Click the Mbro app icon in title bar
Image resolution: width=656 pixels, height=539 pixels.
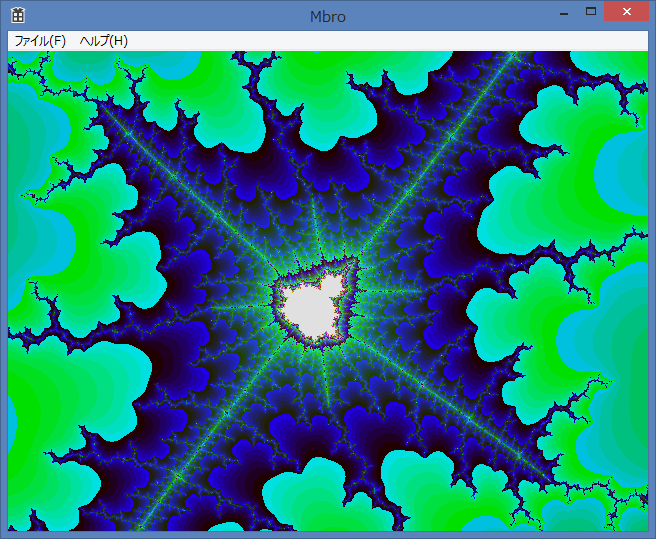tap(18, 15)
